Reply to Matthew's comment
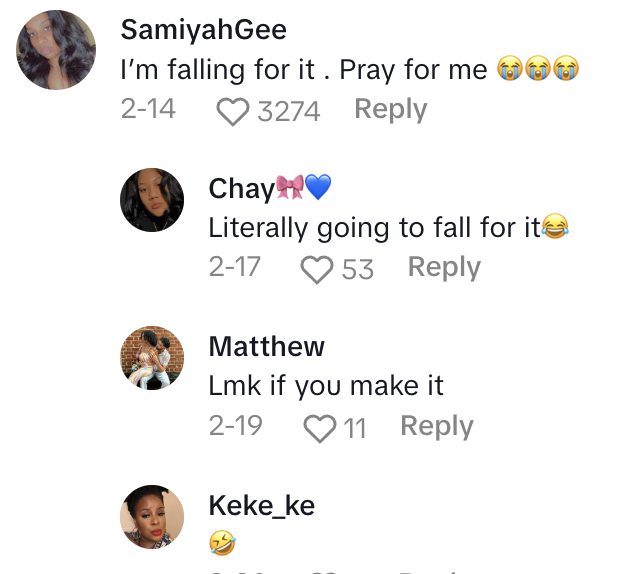 pos(436,426)
